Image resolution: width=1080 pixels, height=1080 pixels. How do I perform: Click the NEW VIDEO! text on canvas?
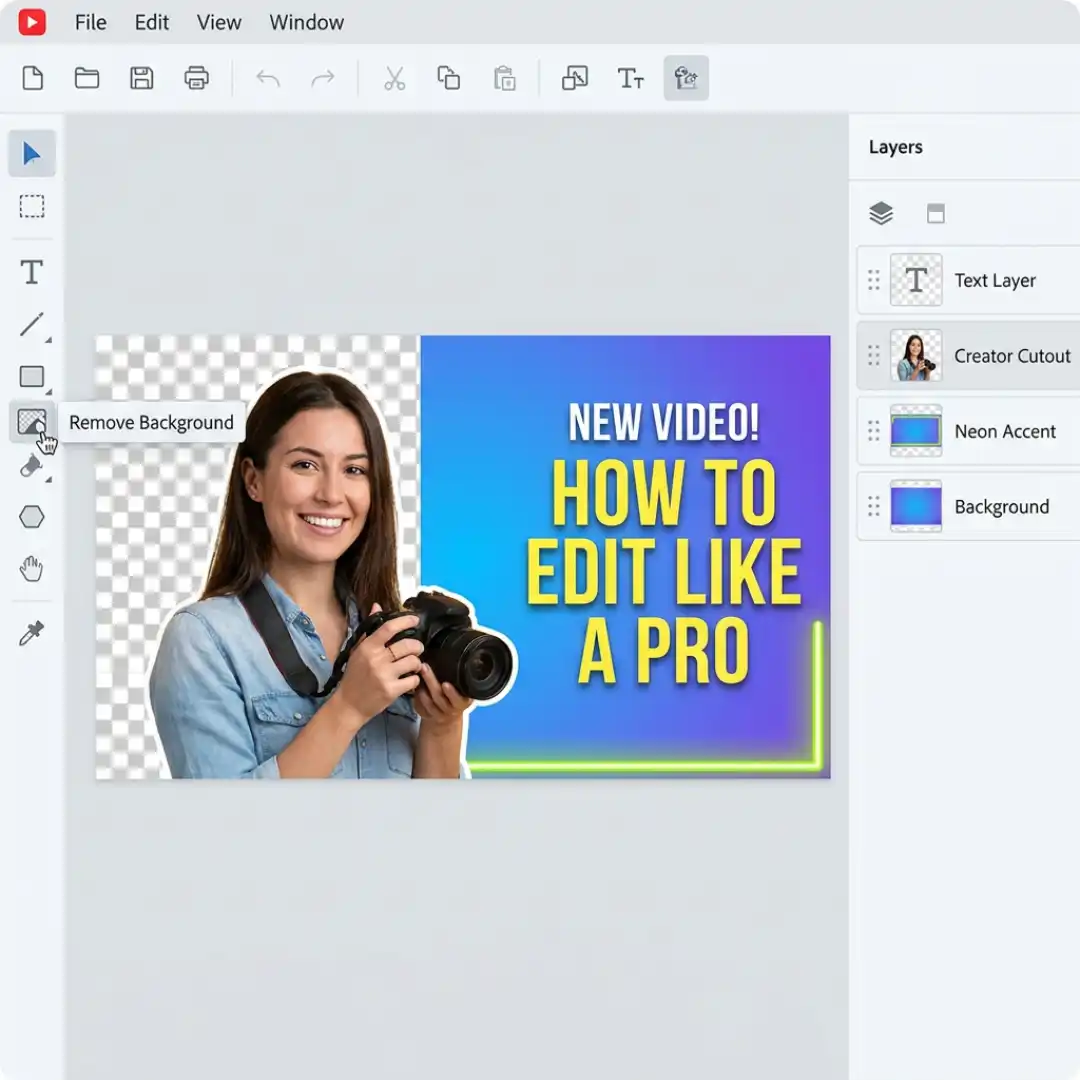coord(663,422)
